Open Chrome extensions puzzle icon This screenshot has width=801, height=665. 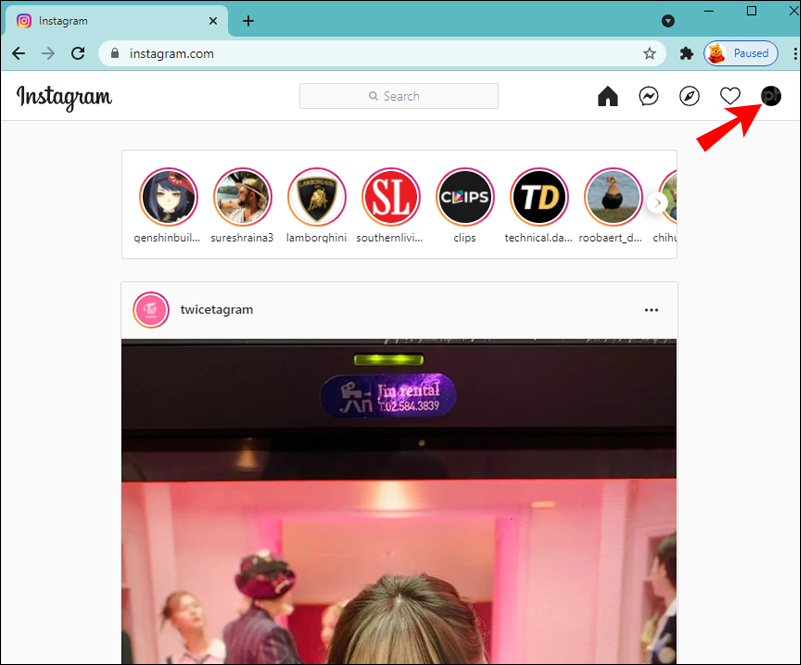(x=686, y=53)
